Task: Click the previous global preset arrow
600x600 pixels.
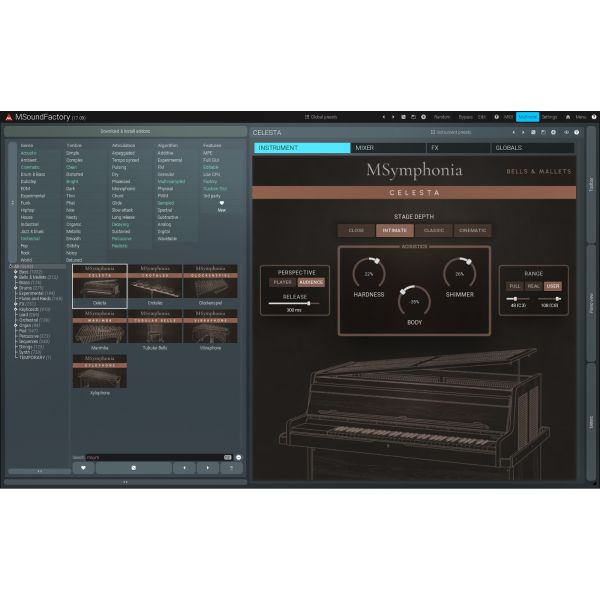Action: point(384,117)
